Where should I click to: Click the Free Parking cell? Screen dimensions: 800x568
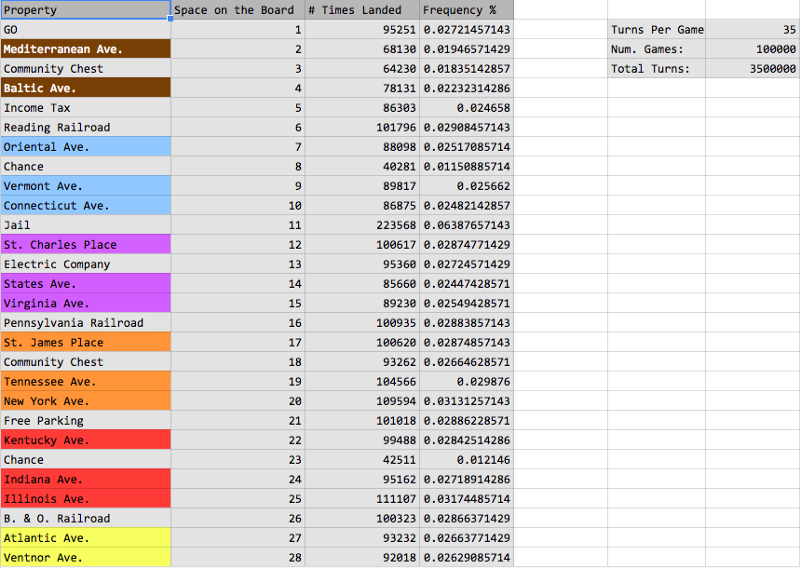(x=86, y=421)
